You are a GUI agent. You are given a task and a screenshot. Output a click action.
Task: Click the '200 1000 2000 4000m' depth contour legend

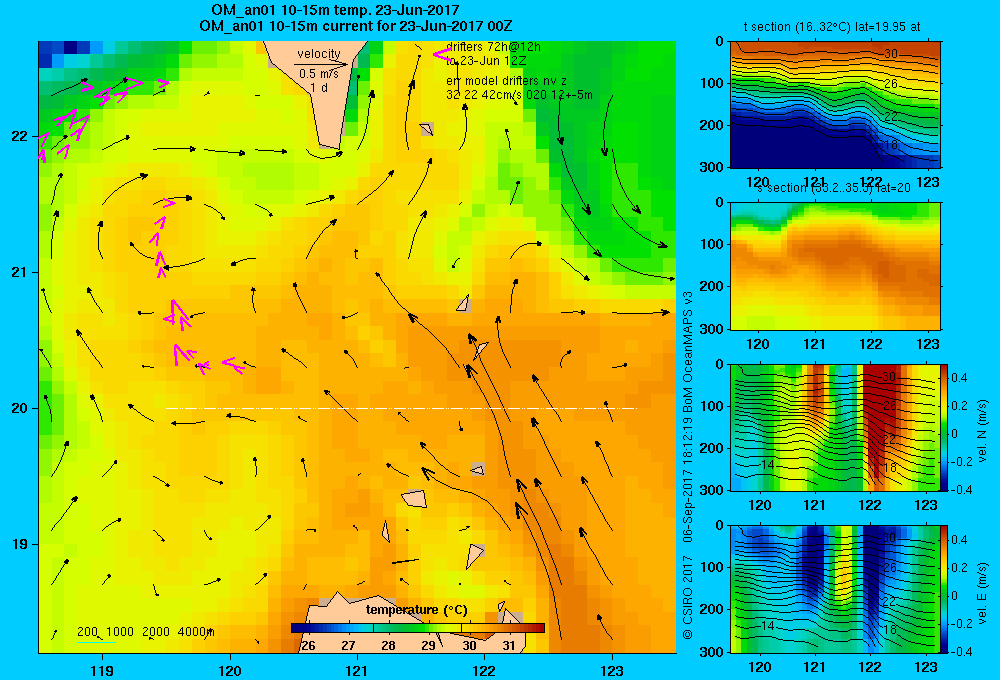pos(145,632)
